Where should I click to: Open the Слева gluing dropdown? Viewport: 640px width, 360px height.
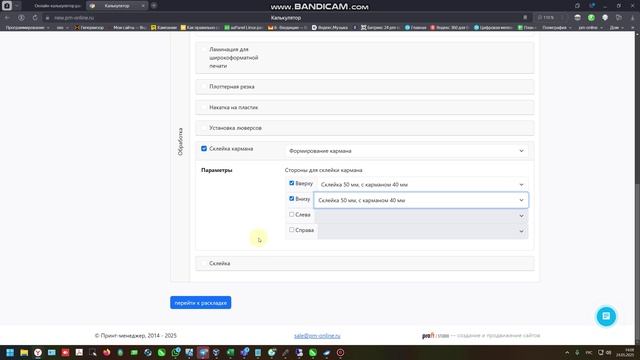[421, 216]
